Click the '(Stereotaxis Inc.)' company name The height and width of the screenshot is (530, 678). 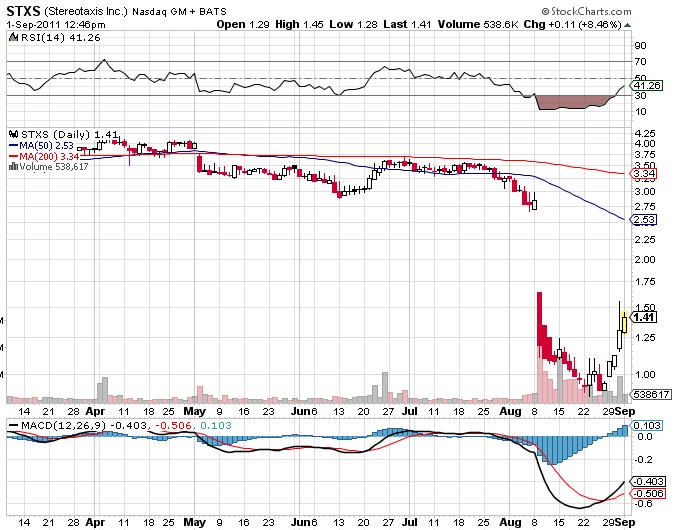[x=86, y=11]
